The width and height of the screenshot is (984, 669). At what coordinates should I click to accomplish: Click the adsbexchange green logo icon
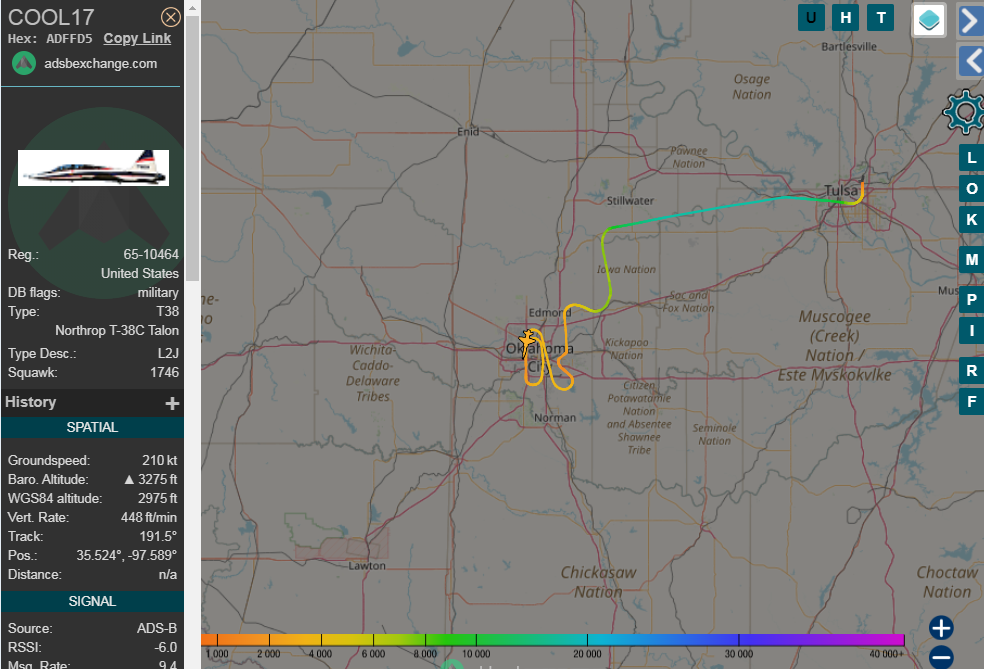point(24,63)
